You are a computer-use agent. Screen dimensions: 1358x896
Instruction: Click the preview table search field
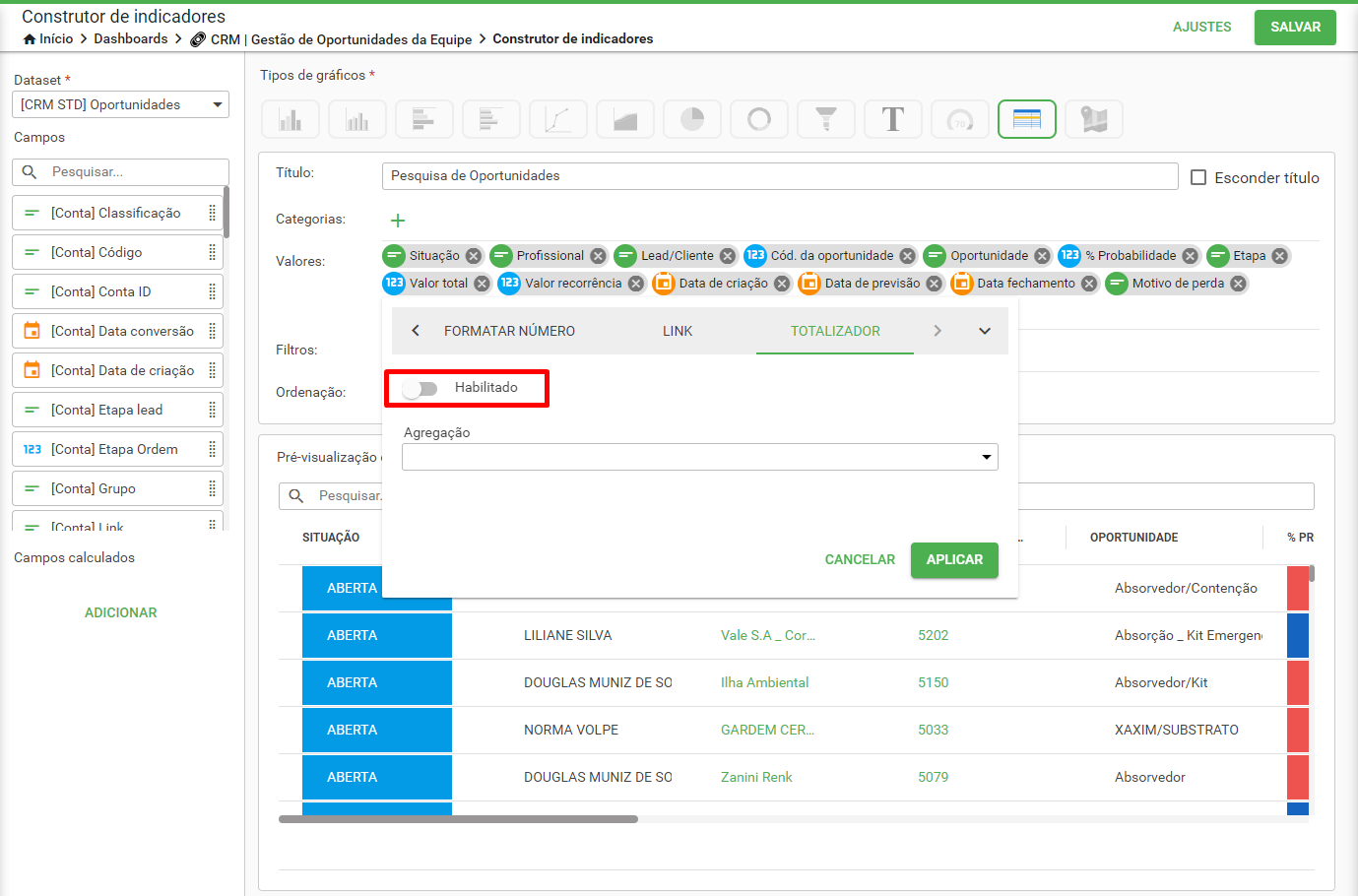pos(797,495)
